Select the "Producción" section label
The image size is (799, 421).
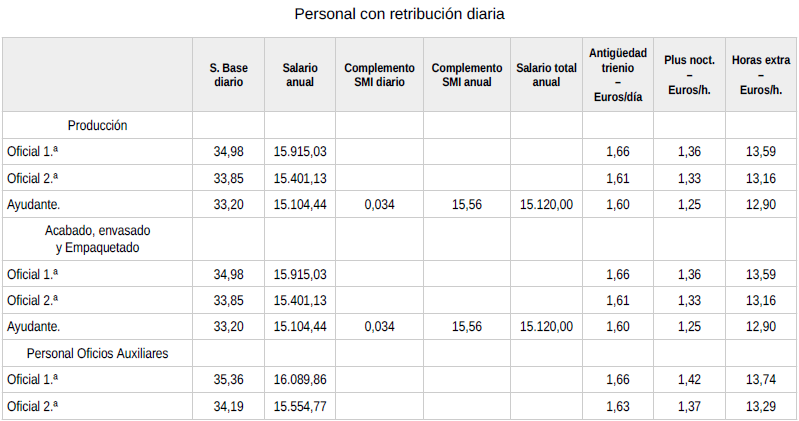(97, 126)
